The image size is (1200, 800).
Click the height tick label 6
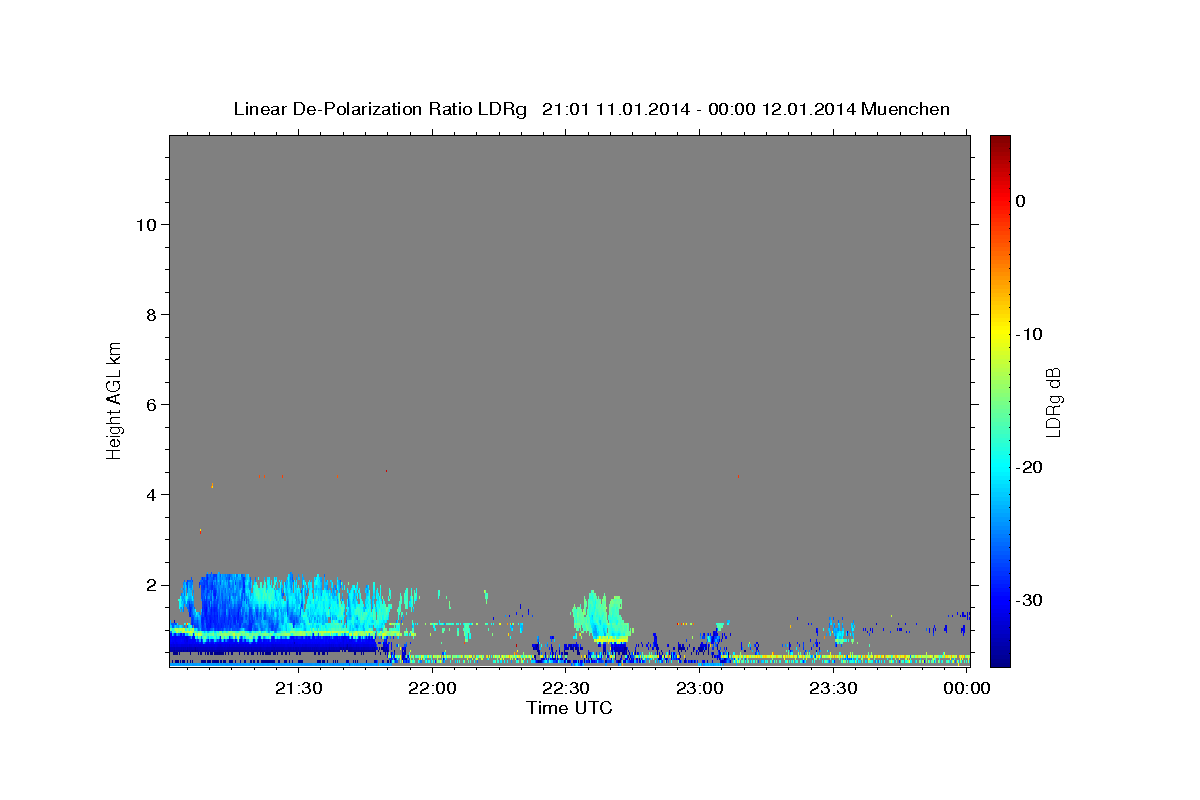point(151,405)
